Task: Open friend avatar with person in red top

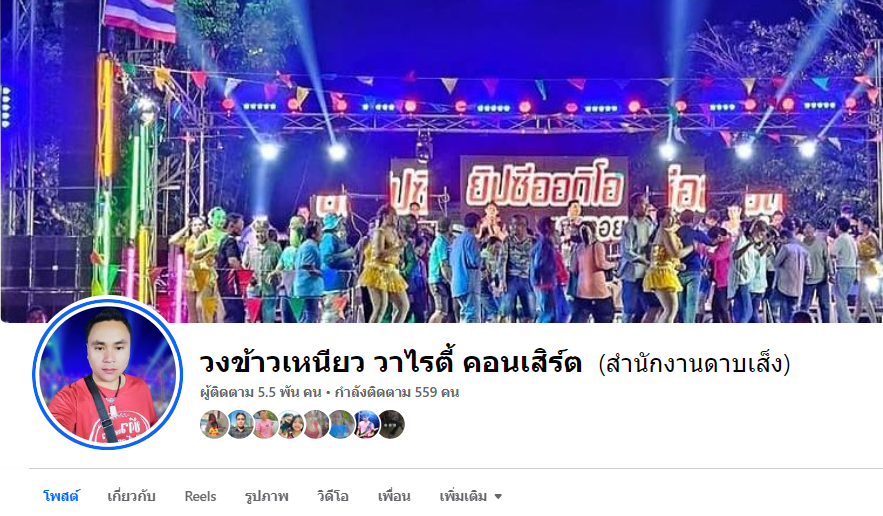Action: coord(315,424)
